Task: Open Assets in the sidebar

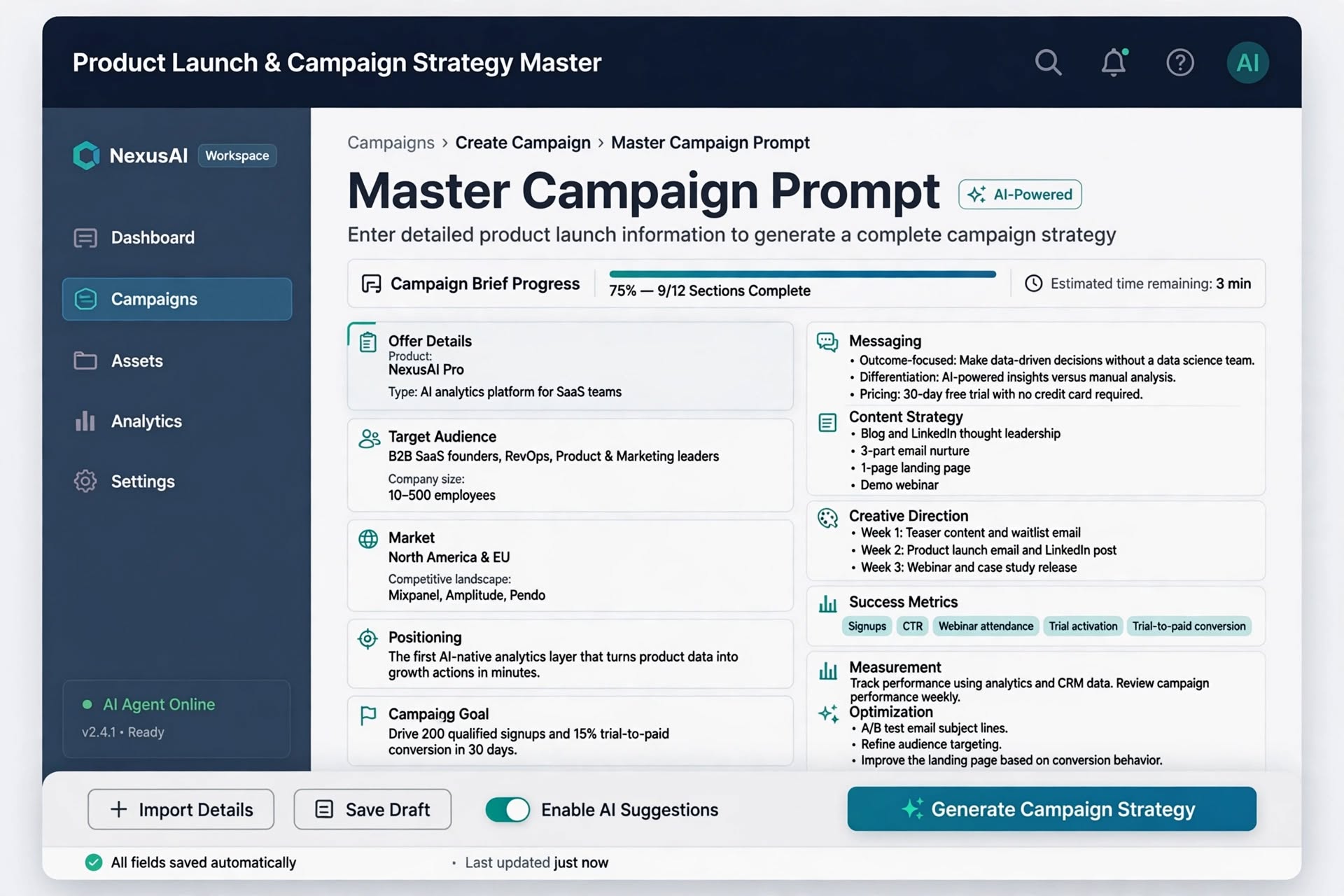Action: (x=177, y=360)
